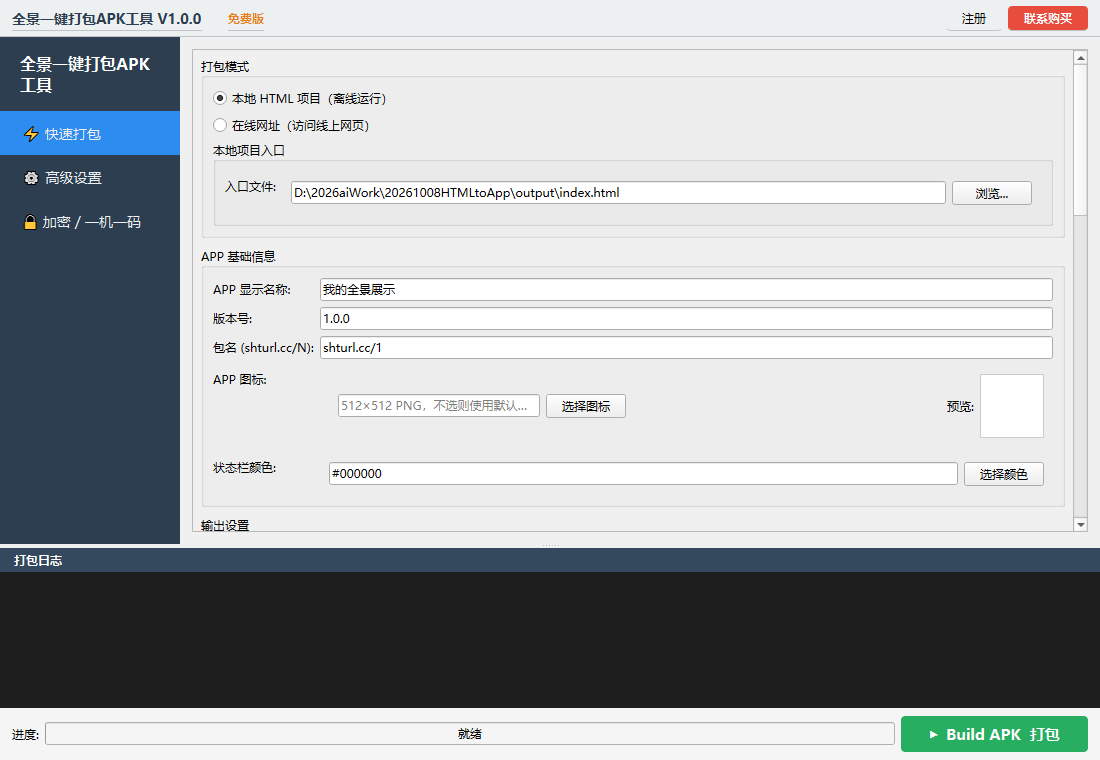This screenshot has height=760, width=1100.
Task: Select 在线网址 (访问线上网页) radio button
Action: tap(220, 126)
